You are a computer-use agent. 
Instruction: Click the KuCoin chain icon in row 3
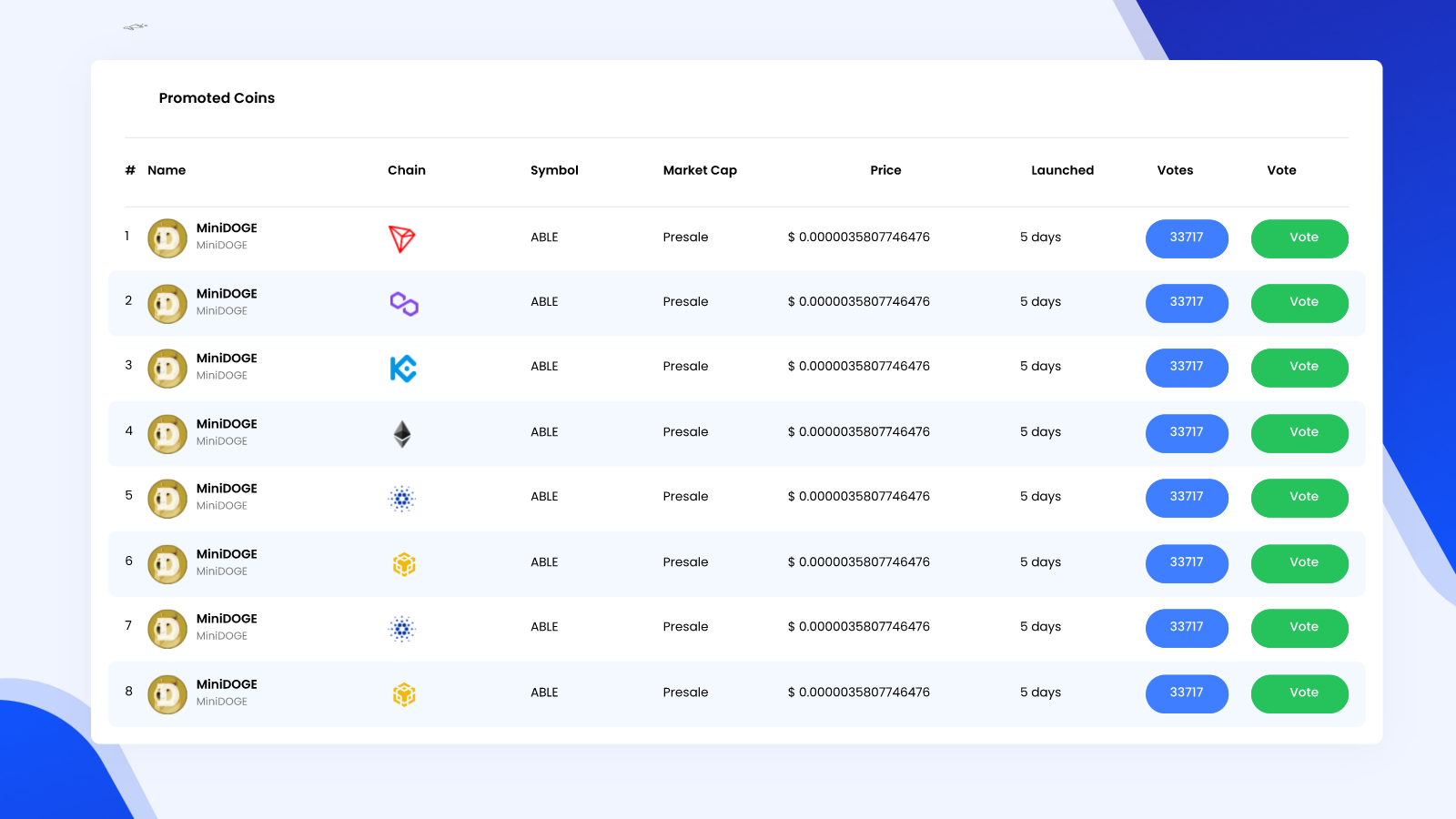click(403, 369)
